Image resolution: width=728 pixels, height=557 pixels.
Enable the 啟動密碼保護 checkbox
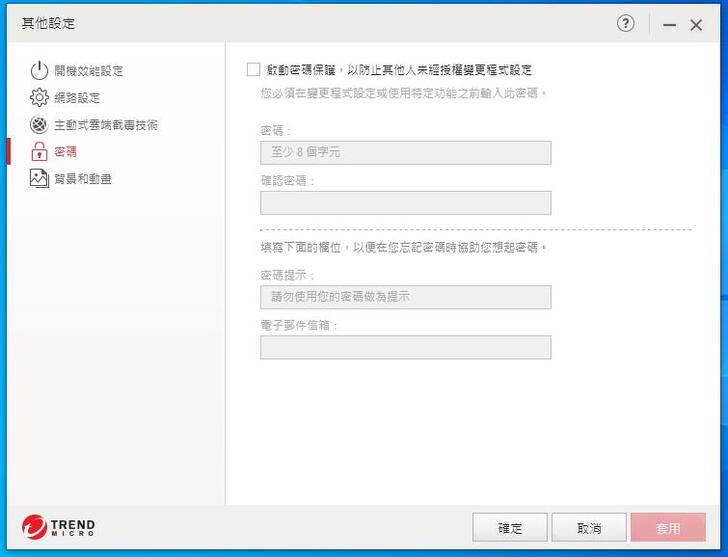(254, 70)
